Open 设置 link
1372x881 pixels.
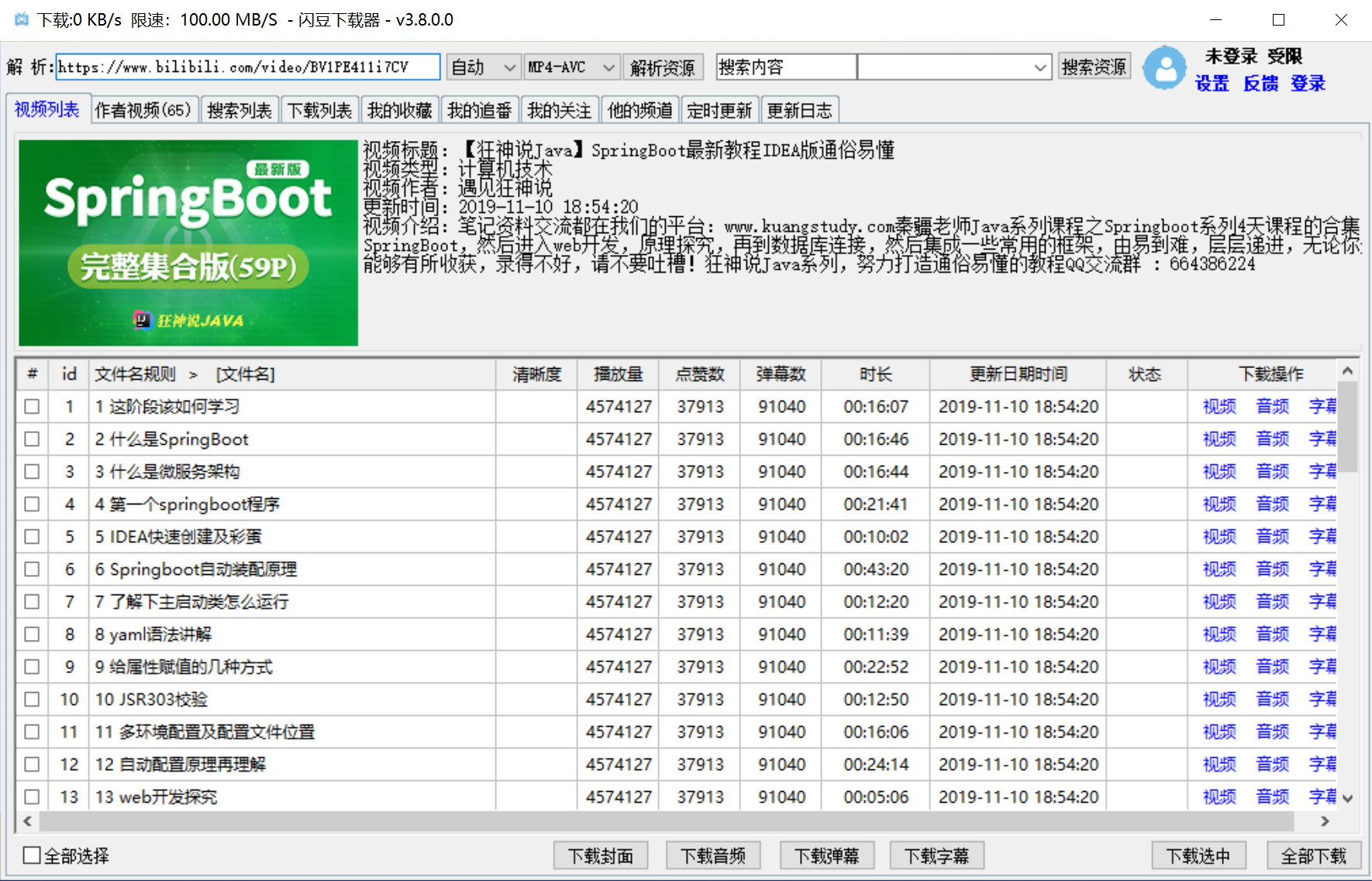tap(1212, 83)
